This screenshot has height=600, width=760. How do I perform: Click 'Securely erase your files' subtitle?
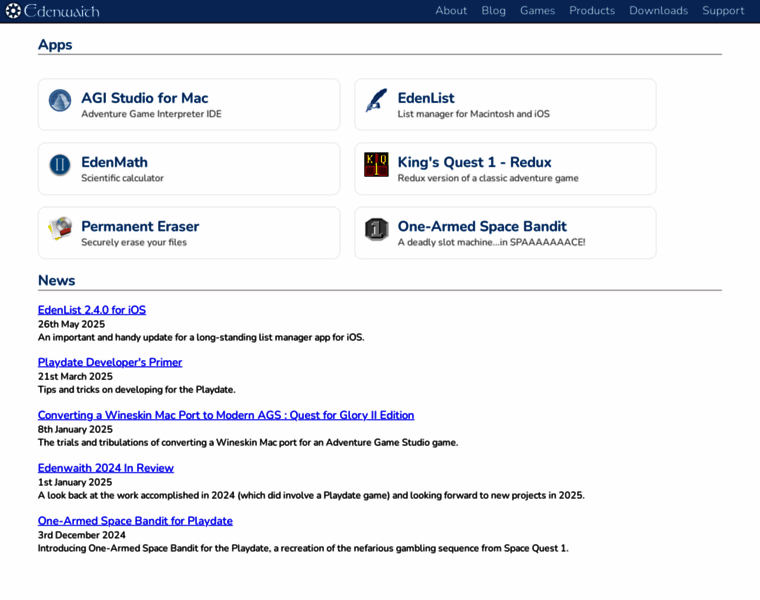click(x=134, y=242)
